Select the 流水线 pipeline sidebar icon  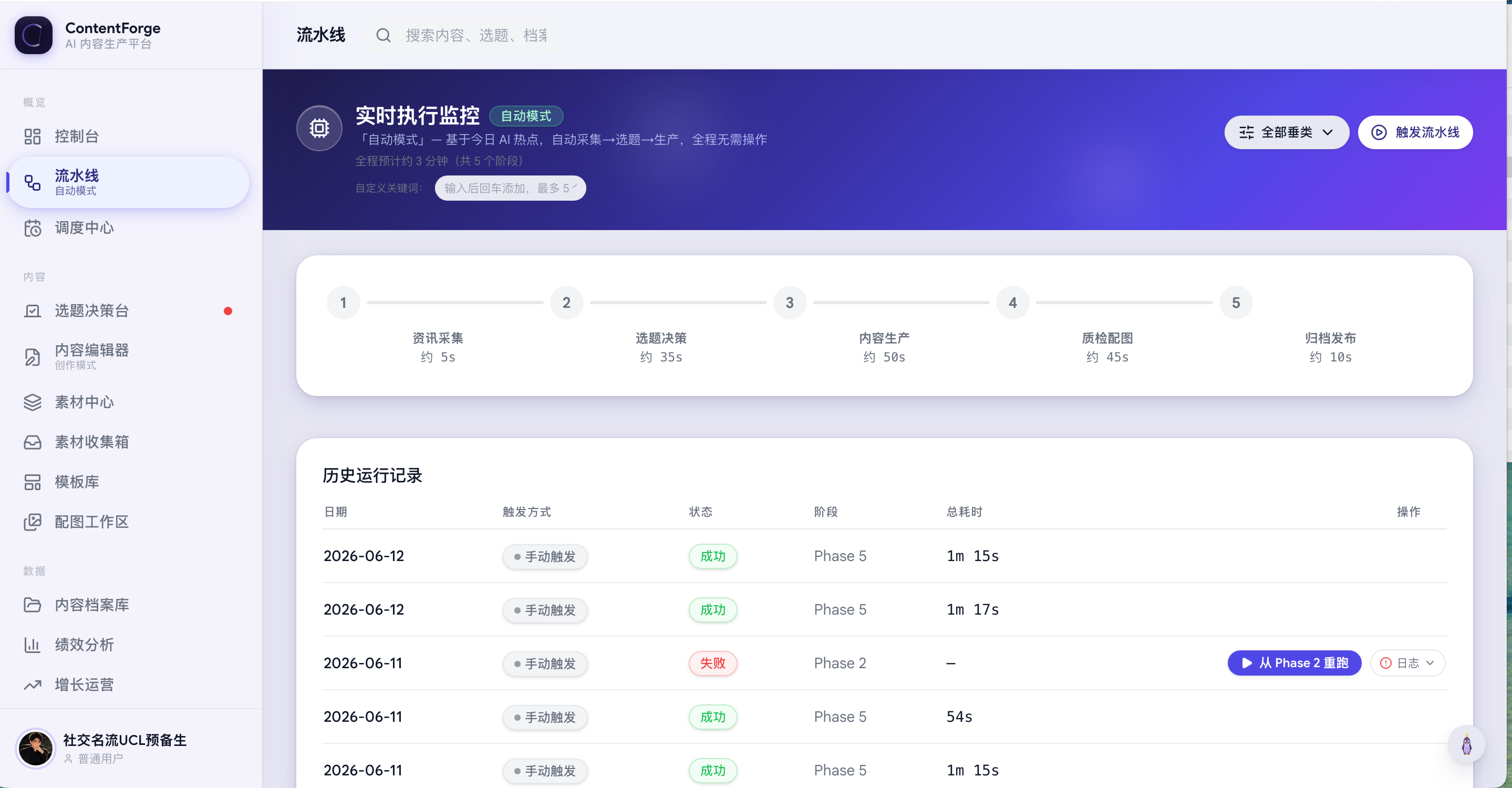tap(32, 182)
